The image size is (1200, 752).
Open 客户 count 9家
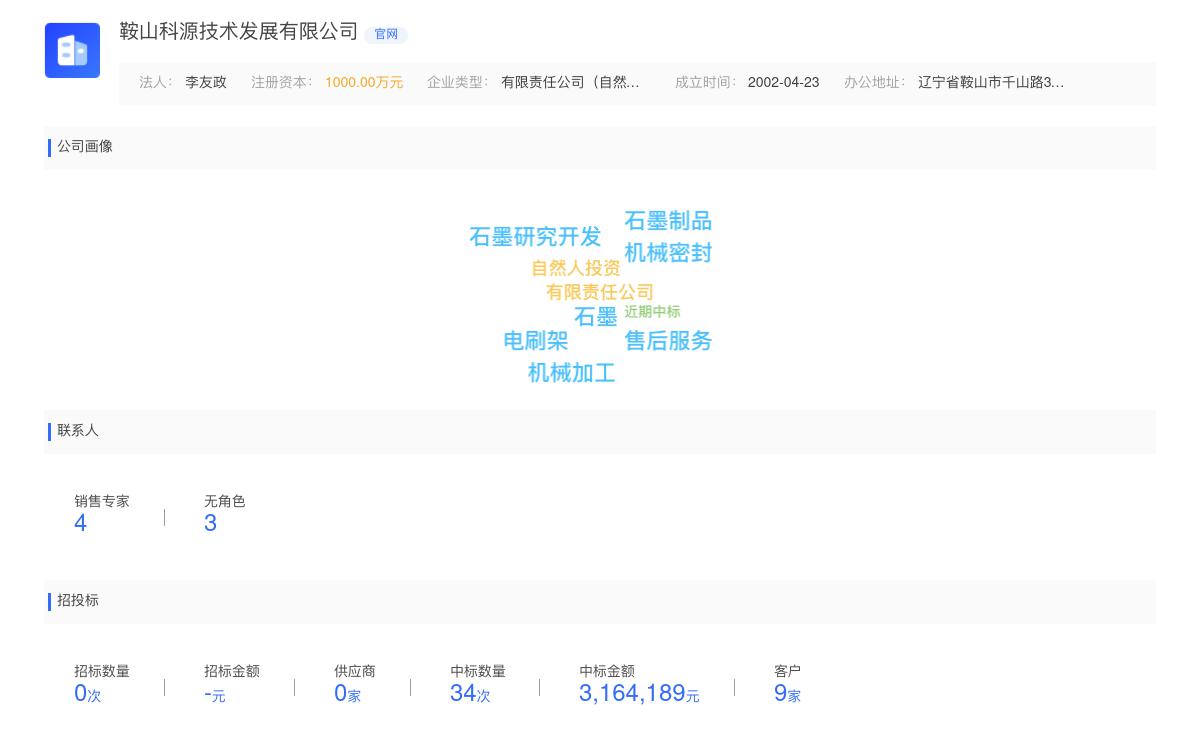click(787, 693)
